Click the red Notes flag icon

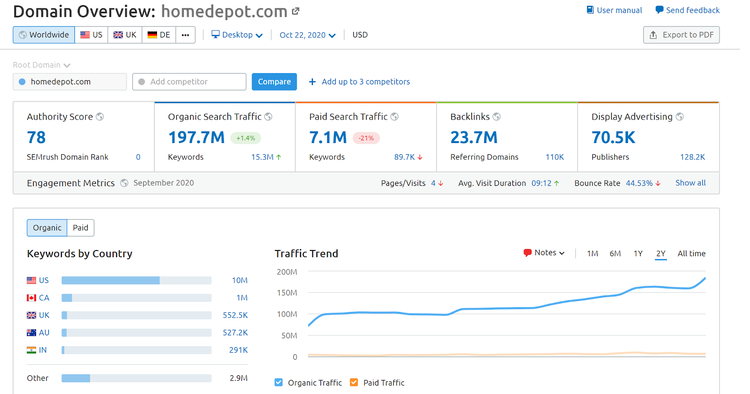click(528, 253)
